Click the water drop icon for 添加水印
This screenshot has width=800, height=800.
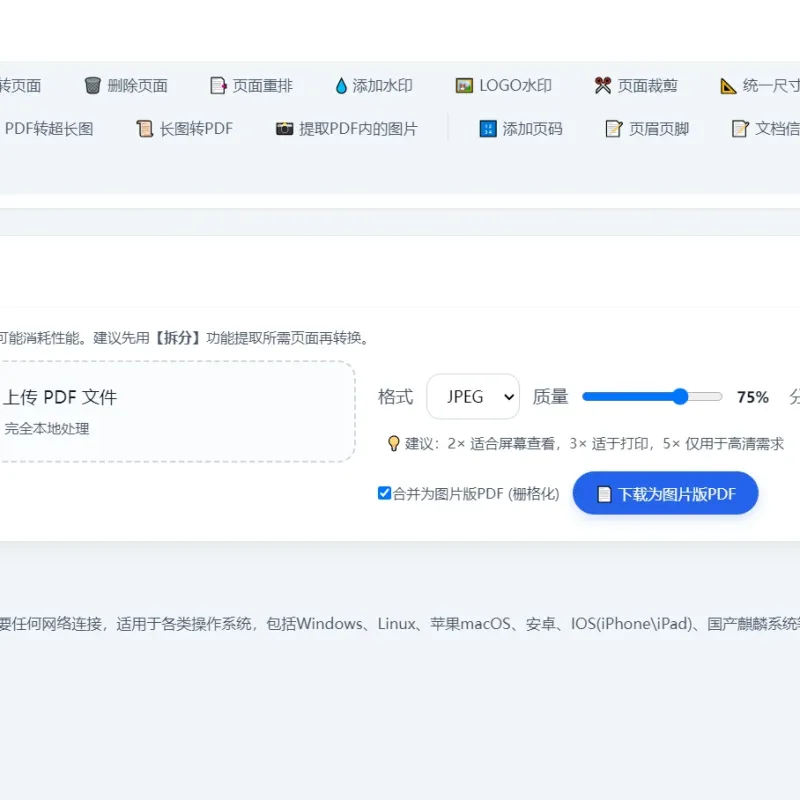point(341,85)
